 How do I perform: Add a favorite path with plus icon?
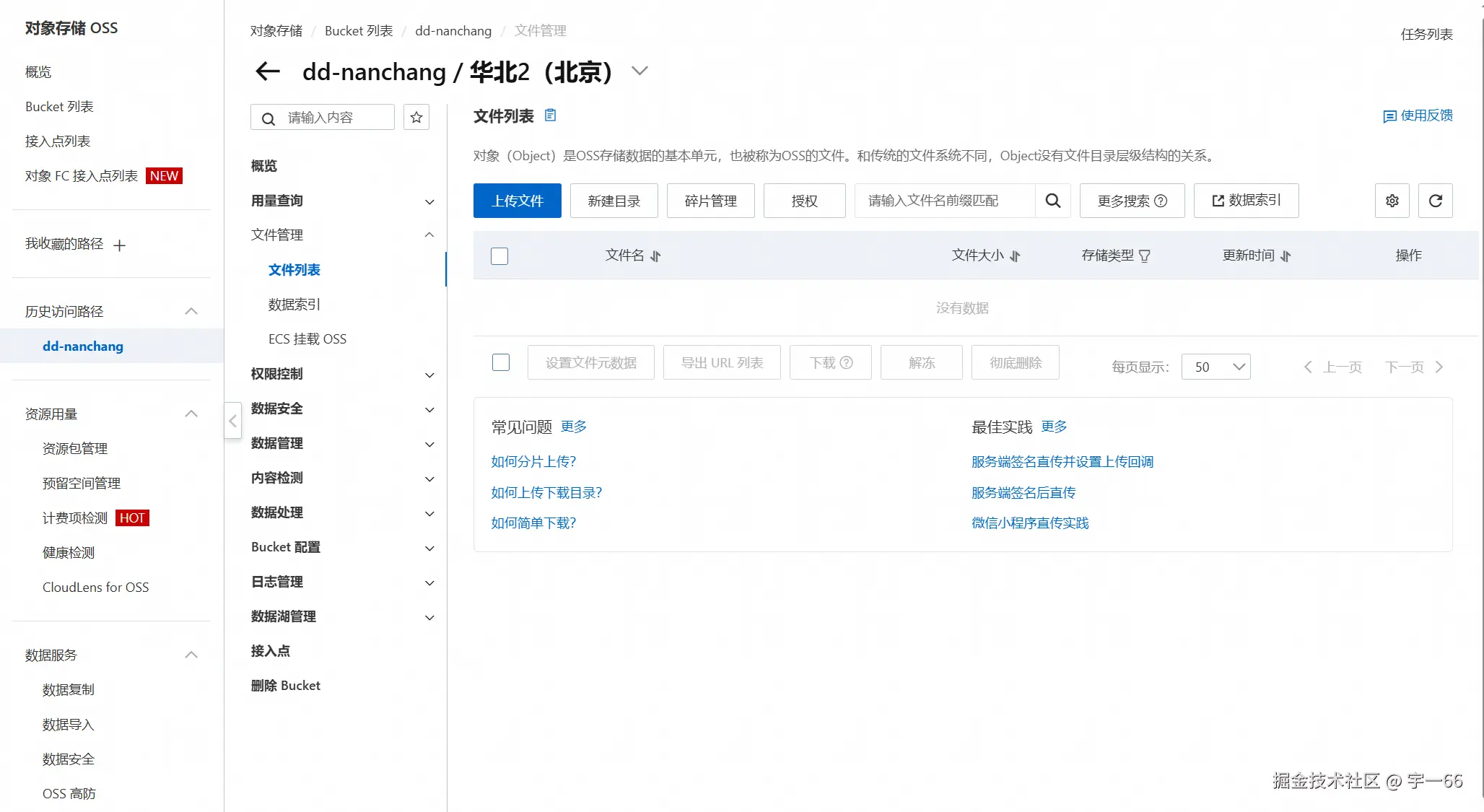tap(120, 245)
